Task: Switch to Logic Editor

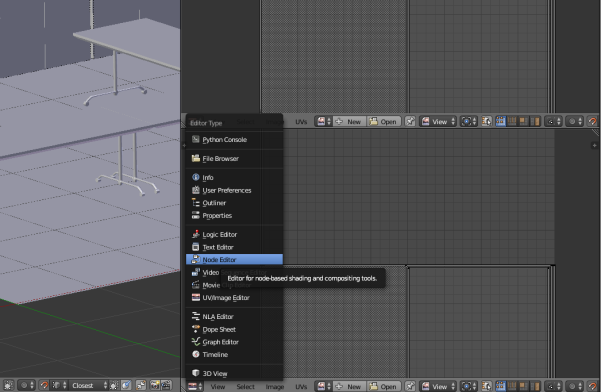Action: (x=234, y=234)
